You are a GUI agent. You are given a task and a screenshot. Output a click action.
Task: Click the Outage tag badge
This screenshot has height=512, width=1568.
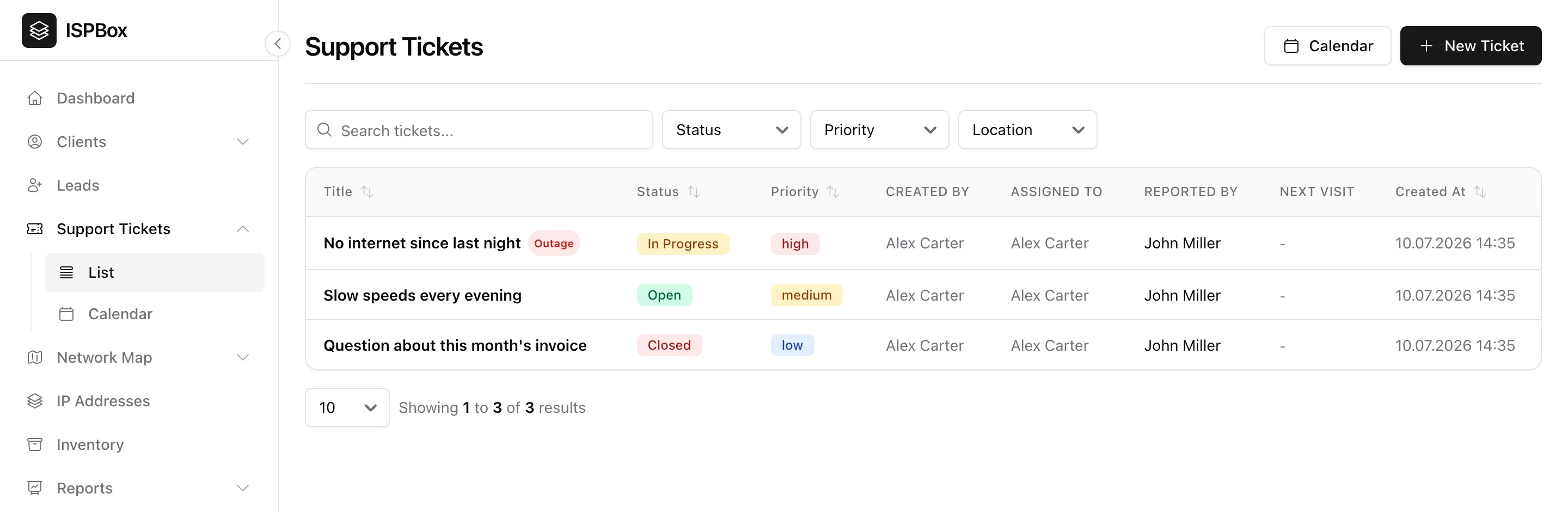[554, 243]
